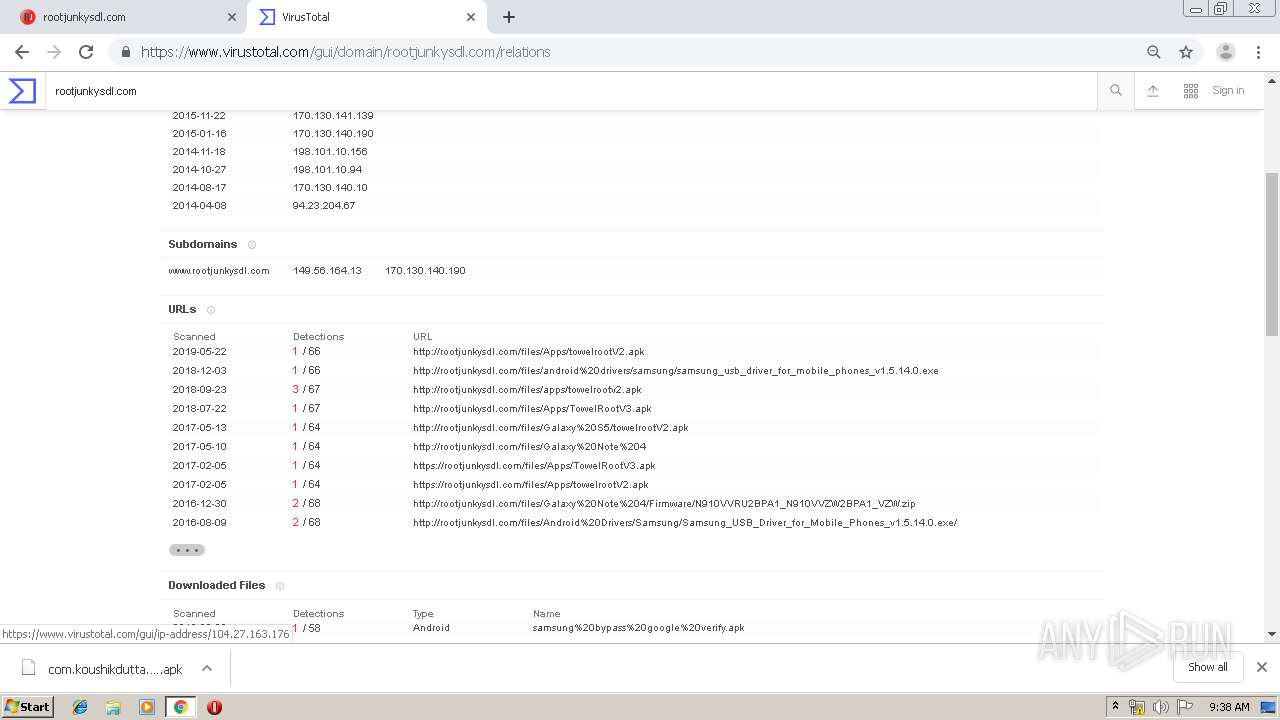Viewport: 1280px width, 720px height.
Task: Open the Windows Start menu
Action: tap(28, 707)
